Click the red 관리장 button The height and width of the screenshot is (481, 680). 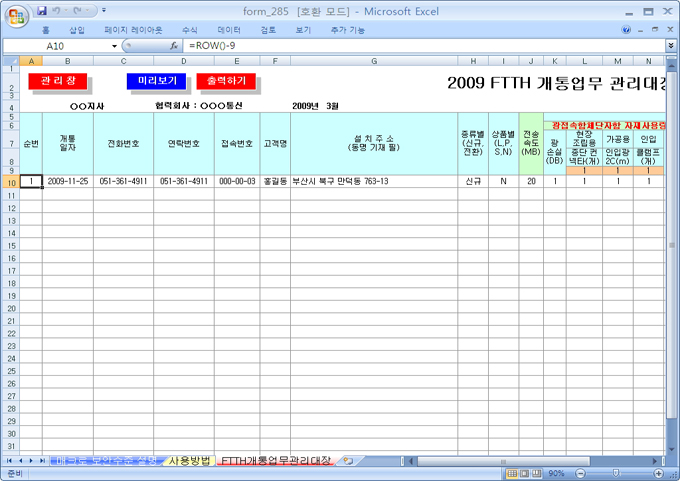click(57, 81)
